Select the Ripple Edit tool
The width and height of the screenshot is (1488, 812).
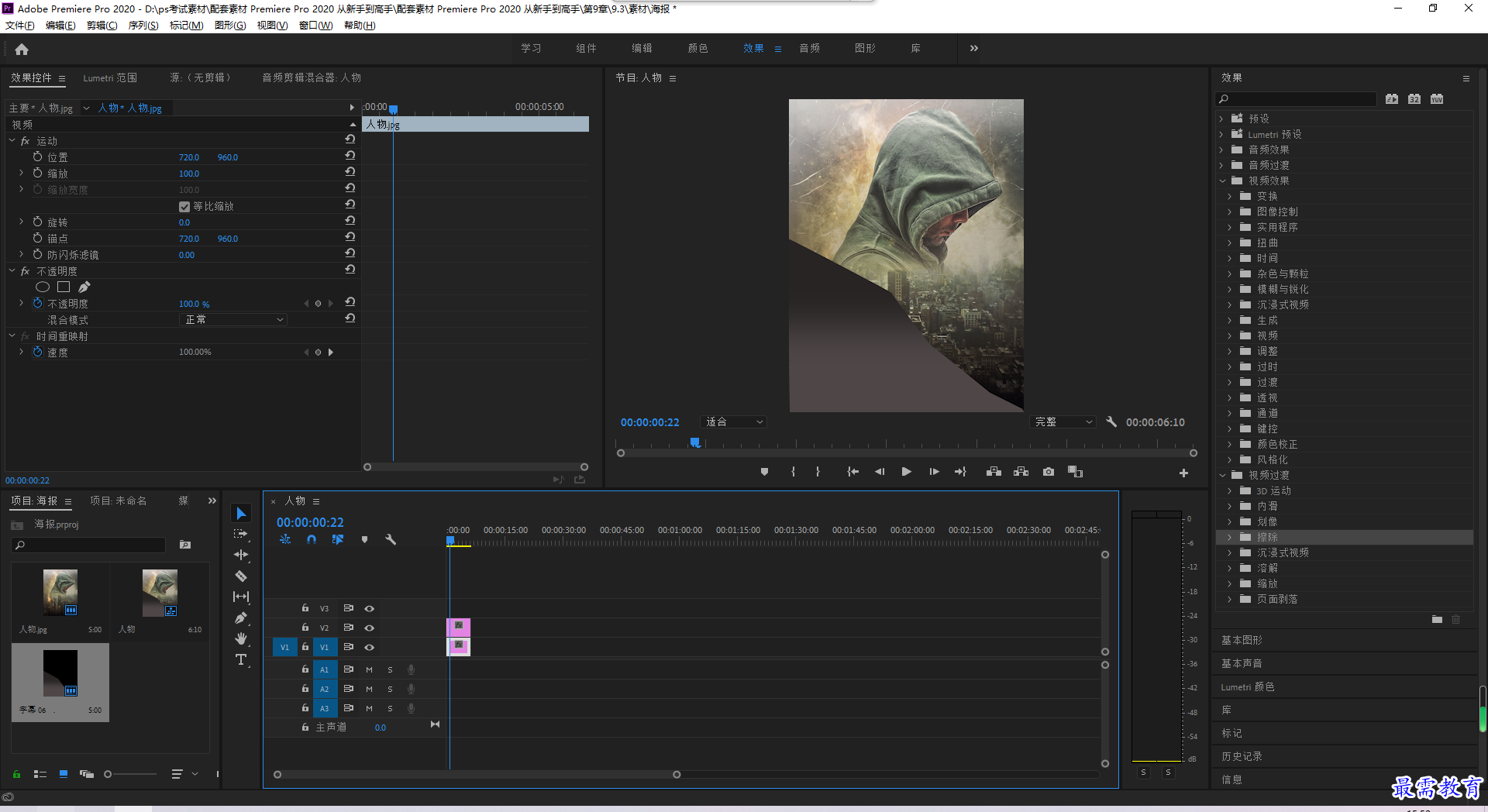click(x=241, y=555)
